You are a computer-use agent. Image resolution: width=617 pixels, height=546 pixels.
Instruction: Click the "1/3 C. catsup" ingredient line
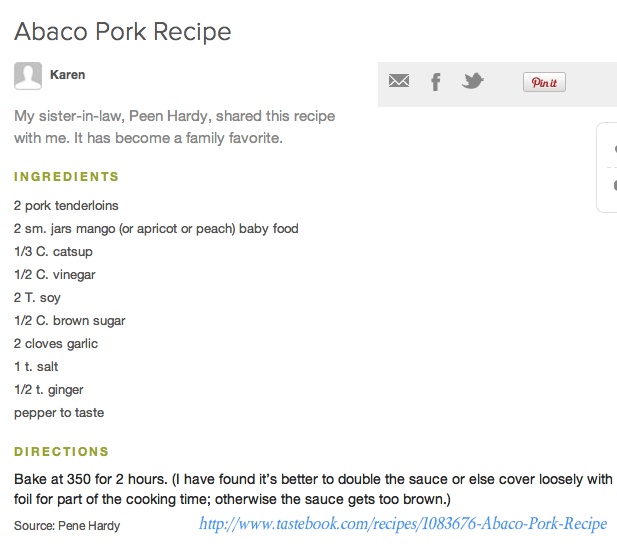pyautogui.click(x=54, y=252)
